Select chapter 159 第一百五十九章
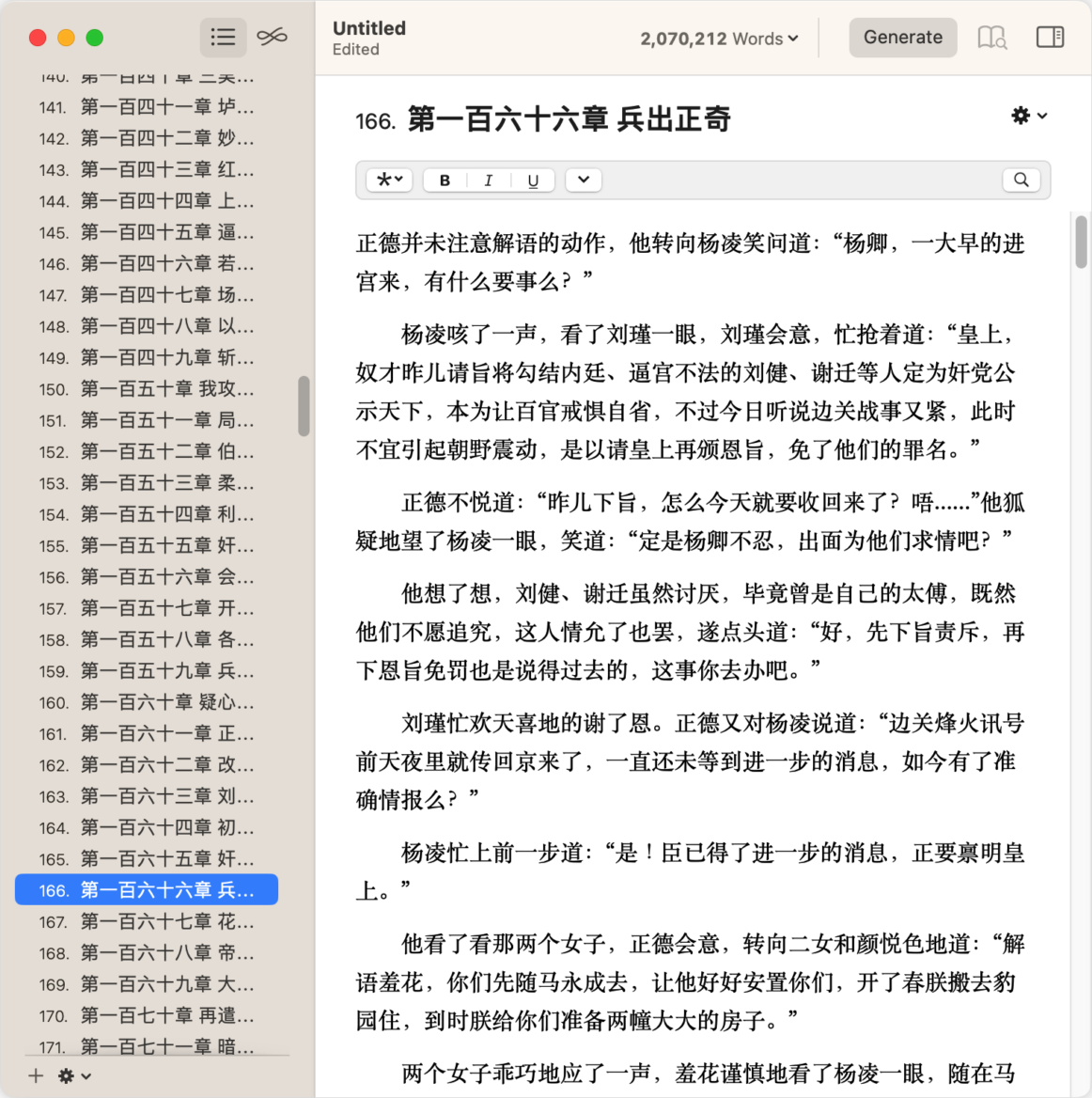Viewport: 1092px width, 1098px height. point(147,671)
